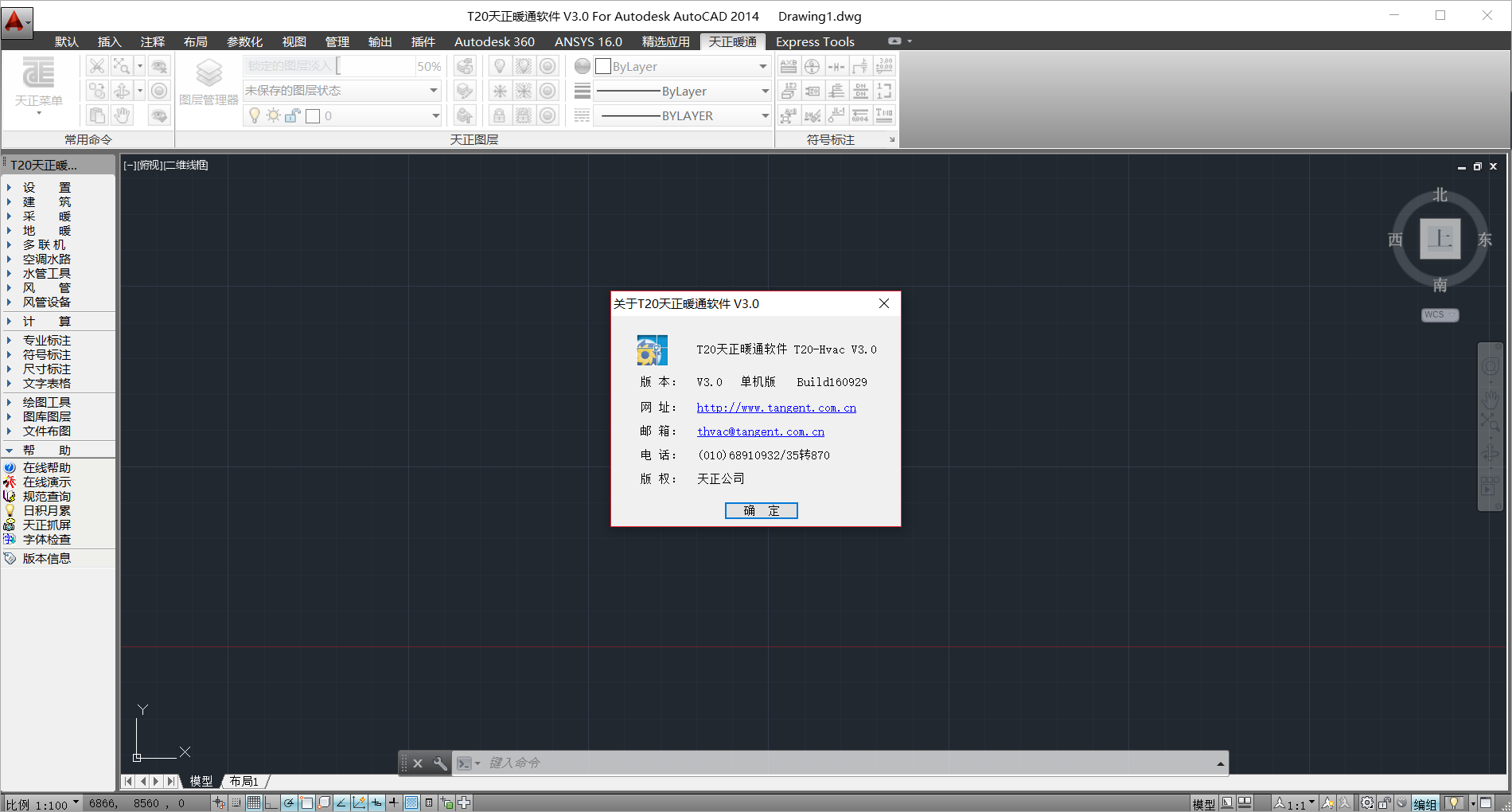The width and height of the screenshot is (1512, 812).
Task: Click the ViewCube top face
Action: tap(1440, 239)
